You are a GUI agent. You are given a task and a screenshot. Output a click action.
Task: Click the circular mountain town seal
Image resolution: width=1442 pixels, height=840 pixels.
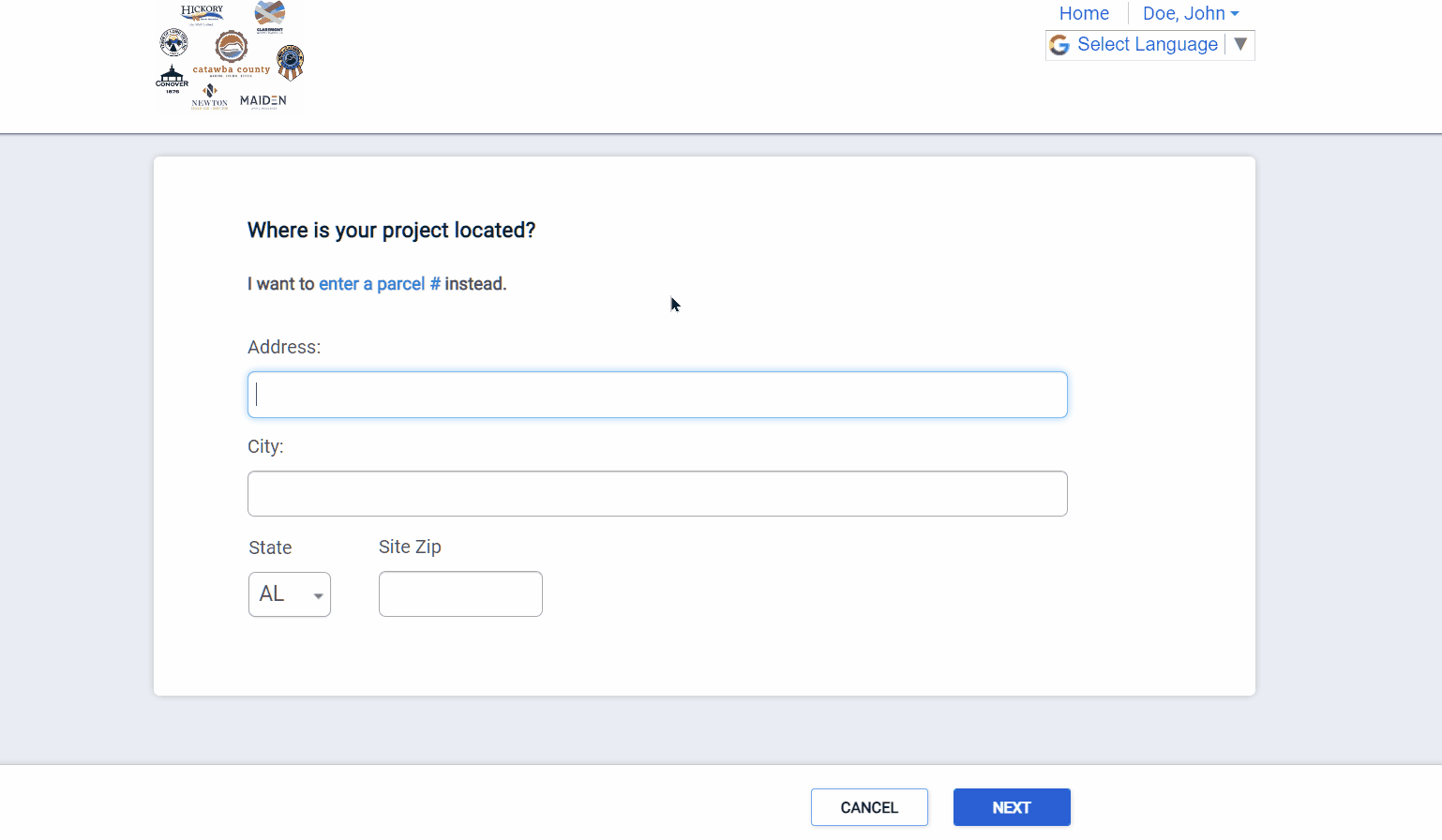point(173,43)
